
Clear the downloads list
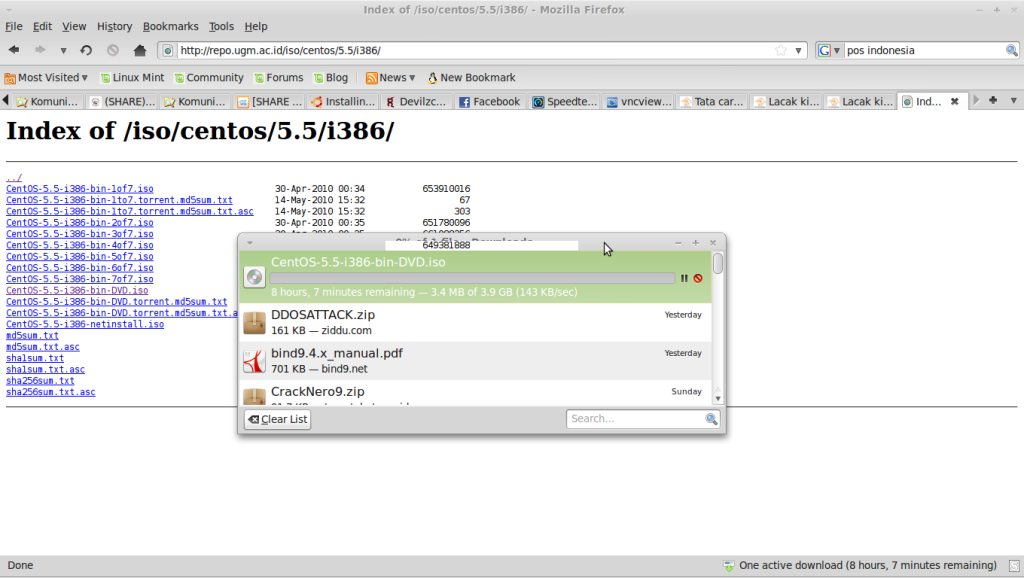pyautogui.click(x=278, y=419)
